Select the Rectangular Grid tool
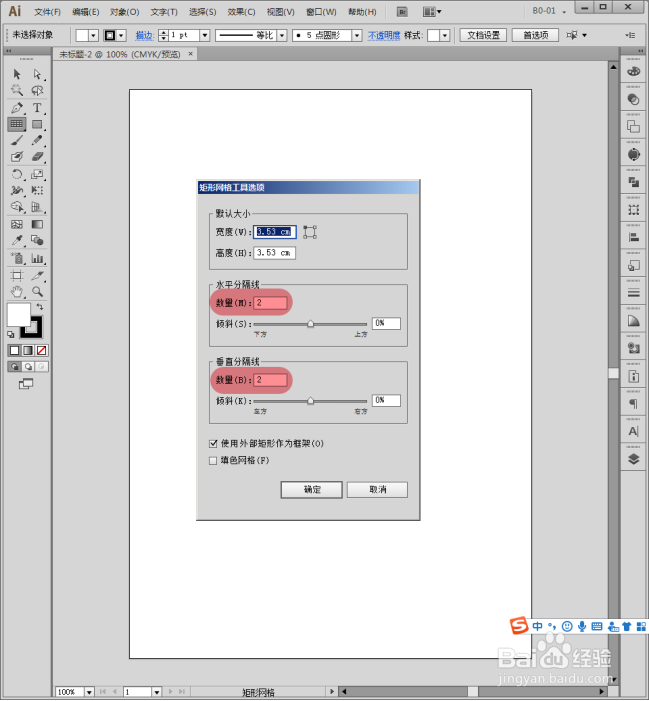649x701 pixels. pyautogui.click(x=17, y=124)
